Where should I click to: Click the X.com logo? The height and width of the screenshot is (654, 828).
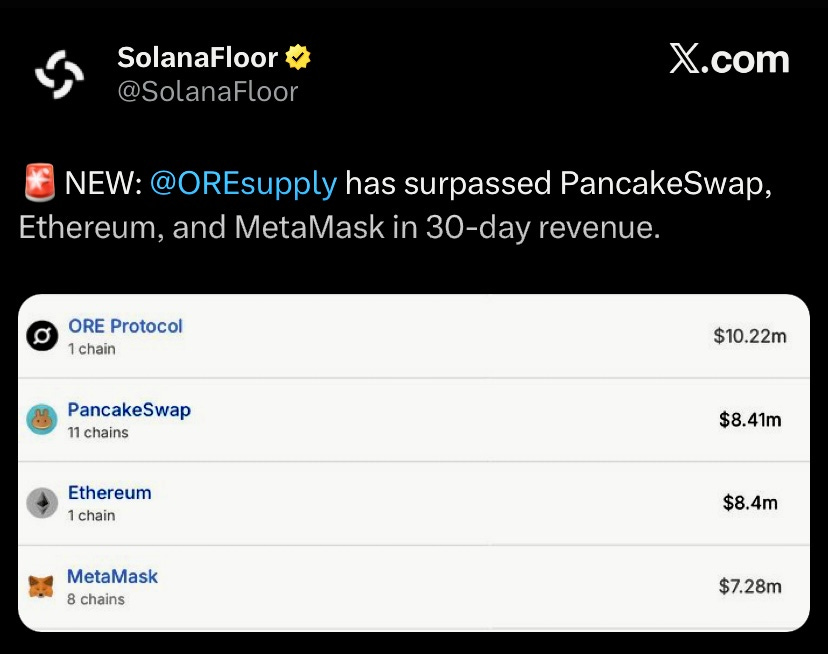point(729,60)
